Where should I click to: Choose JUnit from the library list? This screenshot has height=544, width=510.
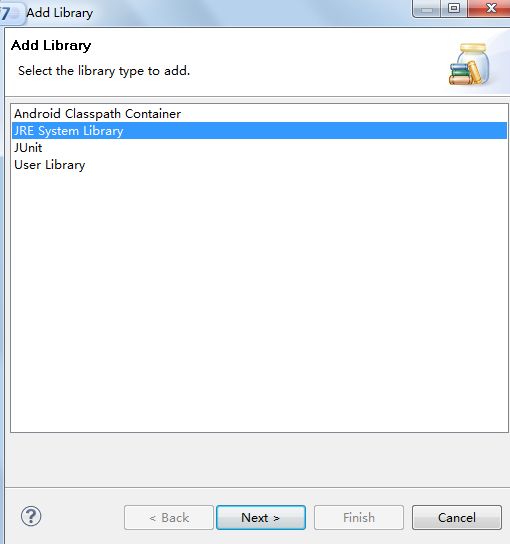[260, 148]
